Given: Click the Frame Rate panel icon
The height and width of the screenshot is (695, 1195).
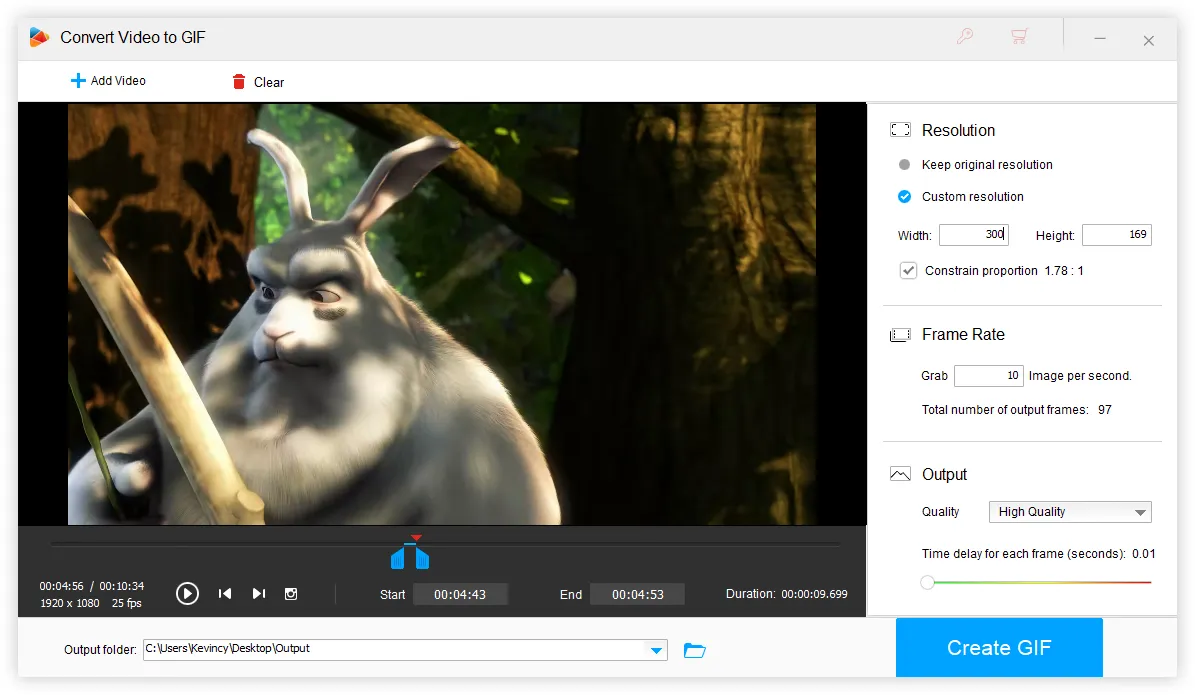Looking at the screenshot, I should tap(901, 334).
